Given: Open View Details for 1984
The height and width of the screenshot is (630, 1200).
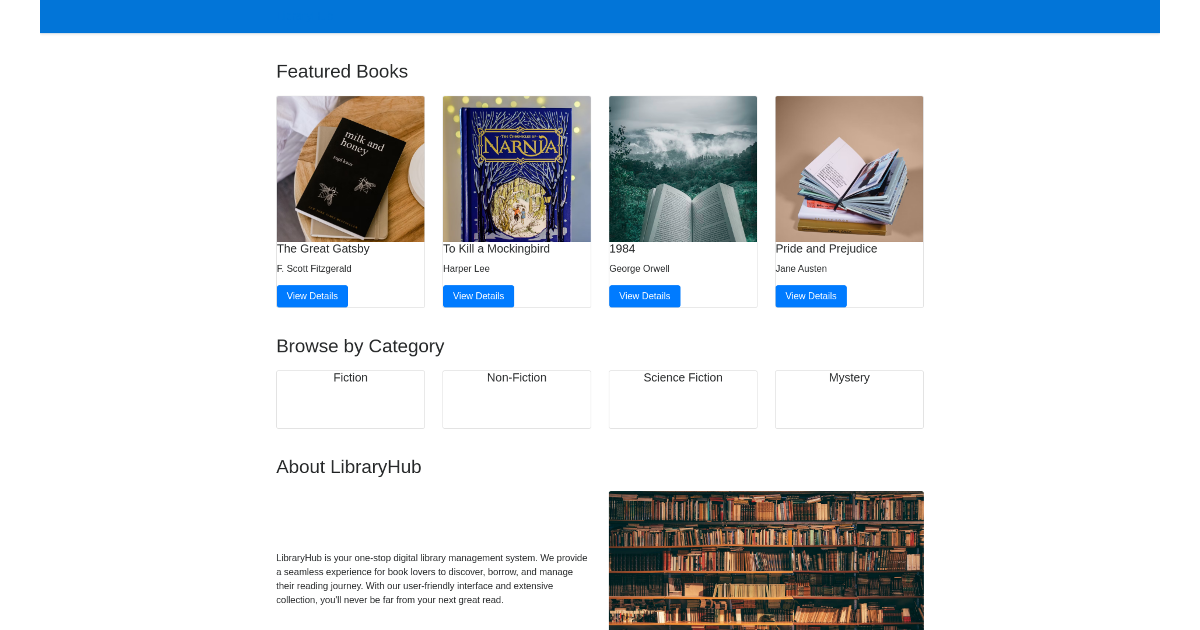Looking at the screenshot, I should pyautogui.click(x=644, y=296).
